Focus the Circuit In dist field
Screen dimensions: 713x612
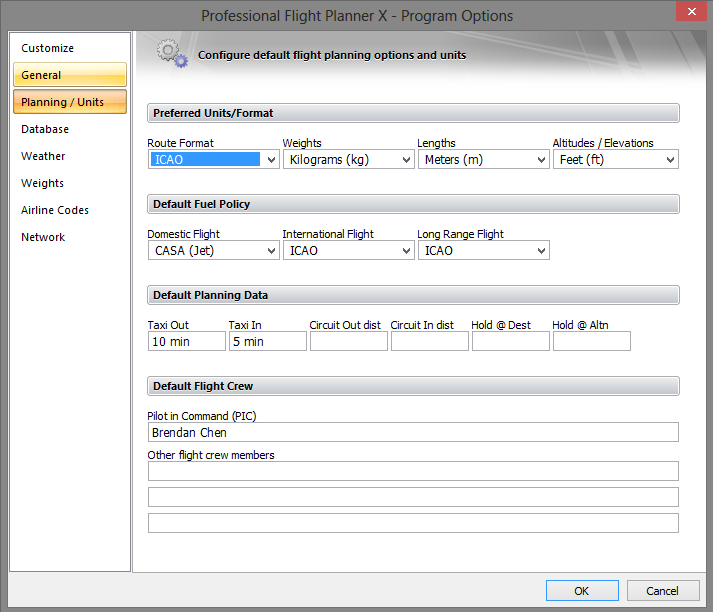429,341
